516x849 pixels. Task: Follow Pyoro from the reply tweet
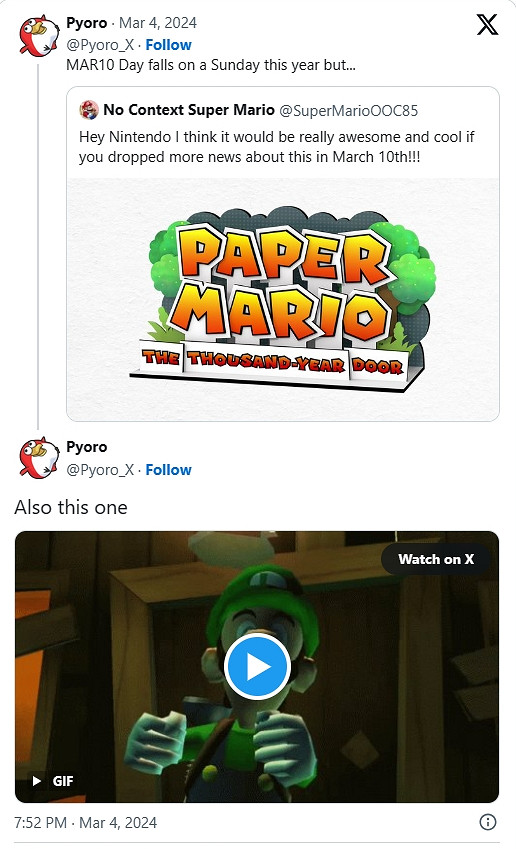tap(168, 470)
